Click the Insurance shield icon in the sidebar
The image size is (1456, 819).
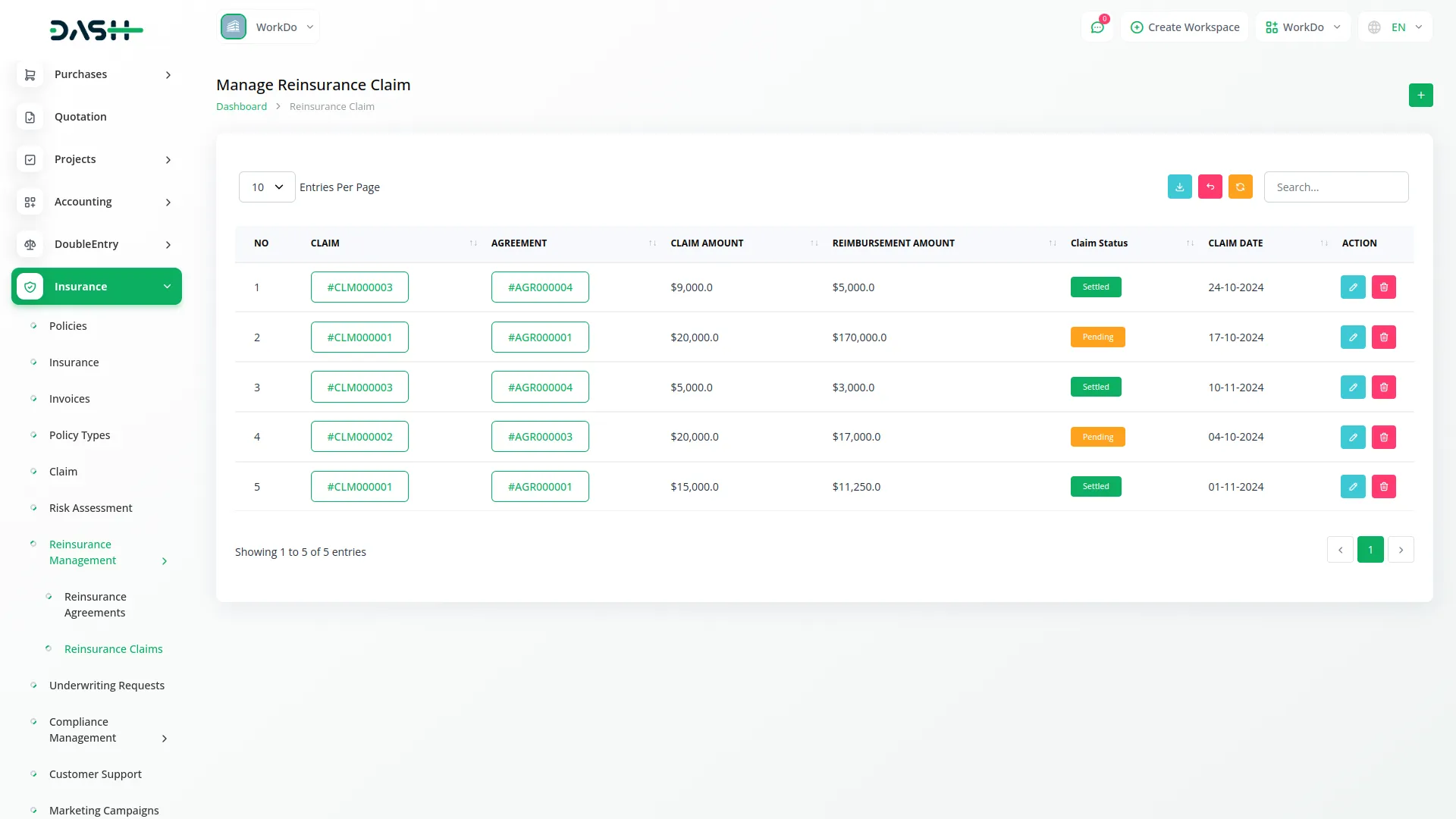point(30,287)
